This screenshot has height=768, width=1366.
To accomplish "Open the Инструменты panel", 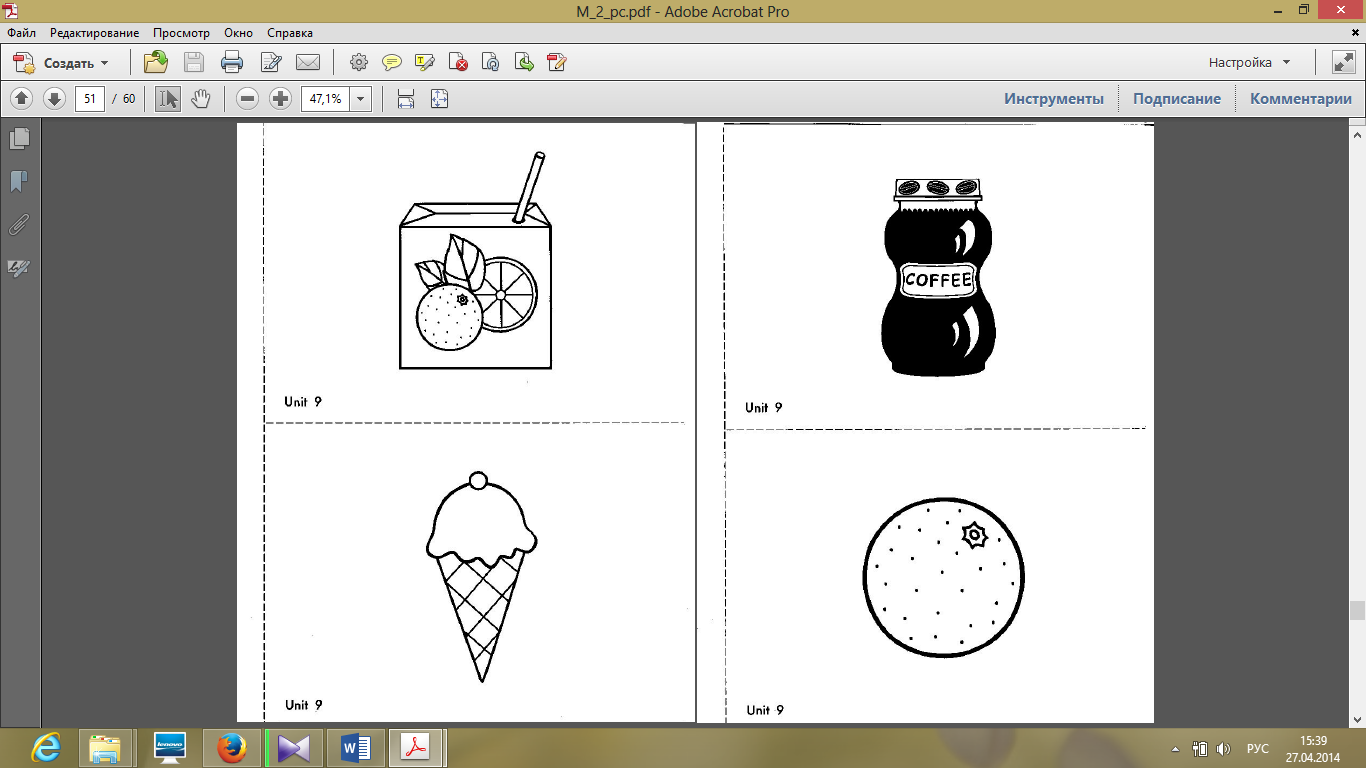I will [x=1054, y=99].
